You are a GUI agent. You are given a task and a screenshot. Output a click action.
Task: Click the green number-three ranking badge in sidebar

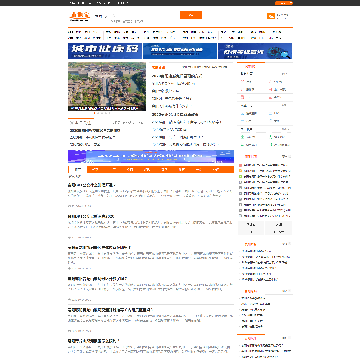(x=241, y=176)
